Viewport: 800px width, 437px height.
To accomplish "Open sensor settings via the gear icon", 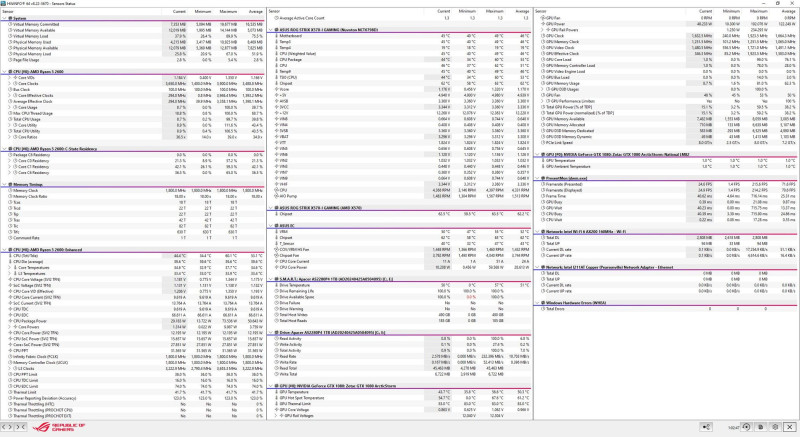I will coord(775,427).
